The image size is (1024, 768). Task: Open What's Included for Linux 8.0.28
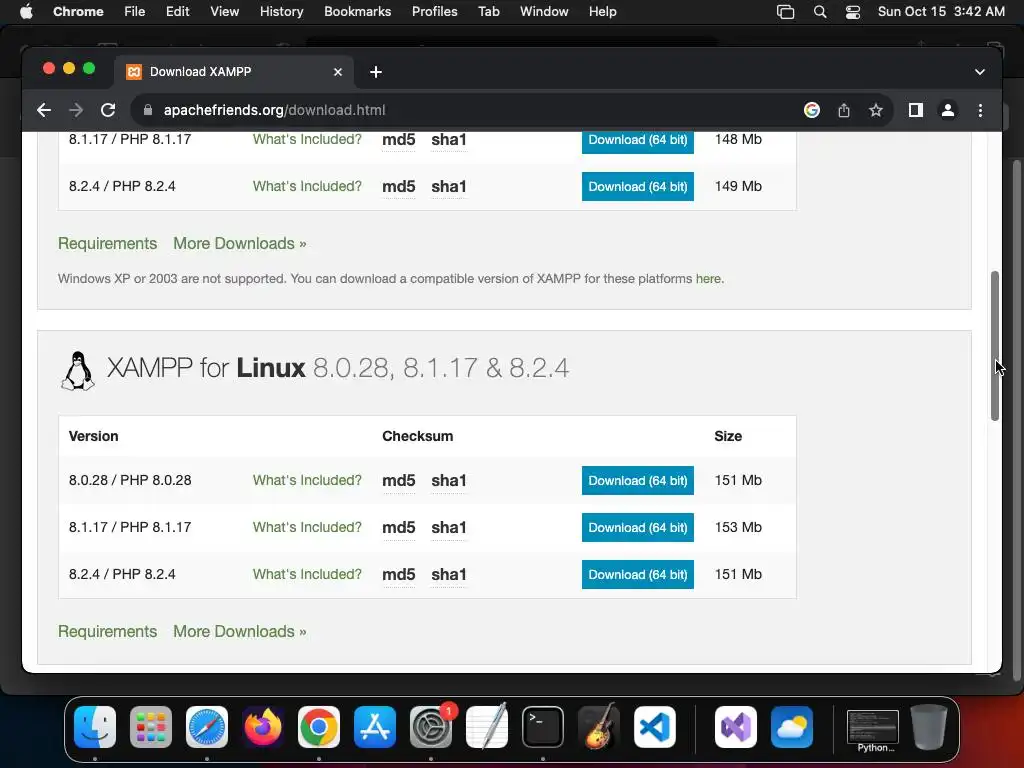click(x=307, y=481)
